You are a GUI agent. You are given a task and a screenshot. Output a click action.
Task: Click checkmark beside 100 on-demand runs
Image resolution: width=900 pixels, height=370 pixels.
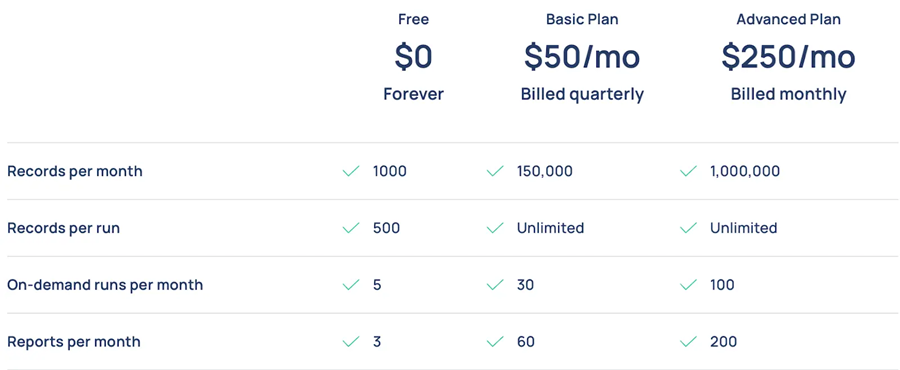688,285
